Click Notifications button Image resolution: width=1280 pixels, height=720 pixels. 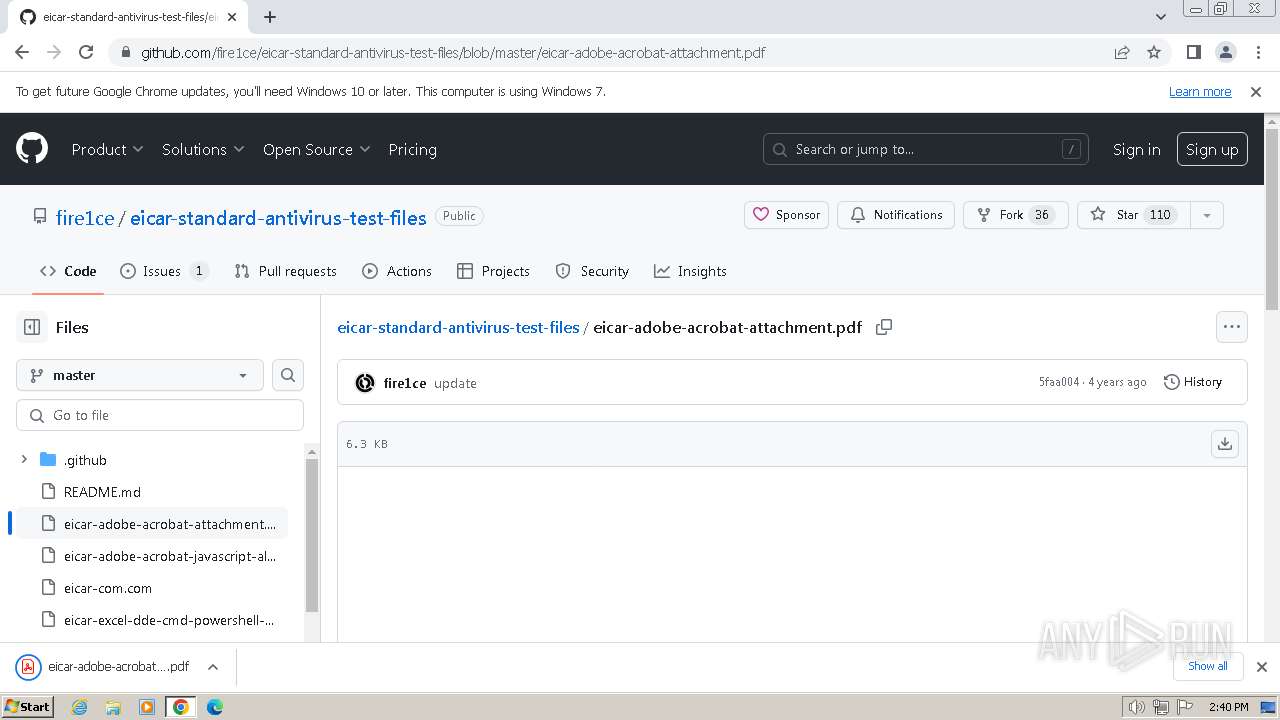(x=896, y=215)
